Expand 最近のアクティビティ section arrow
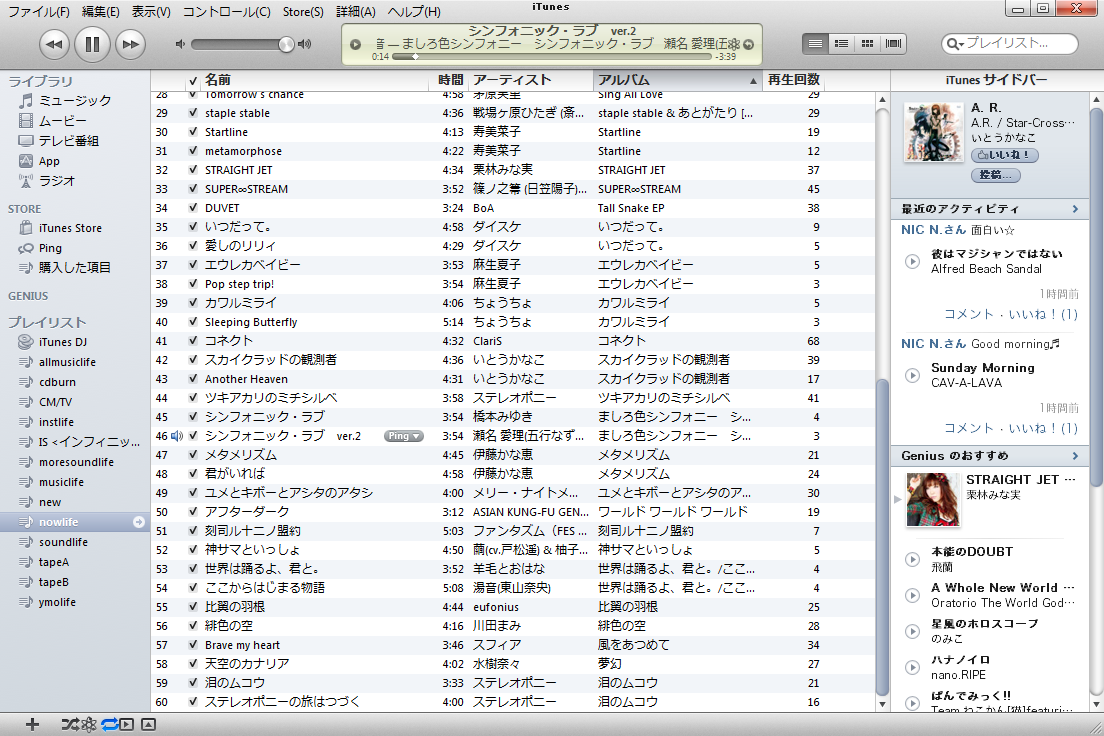 1075,208
